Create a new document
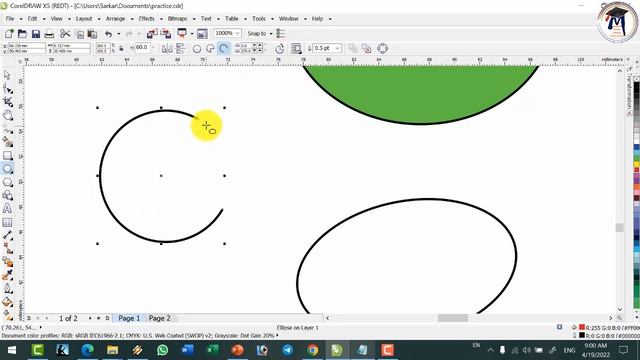This screenshot has height=360, width=640. 9,33
